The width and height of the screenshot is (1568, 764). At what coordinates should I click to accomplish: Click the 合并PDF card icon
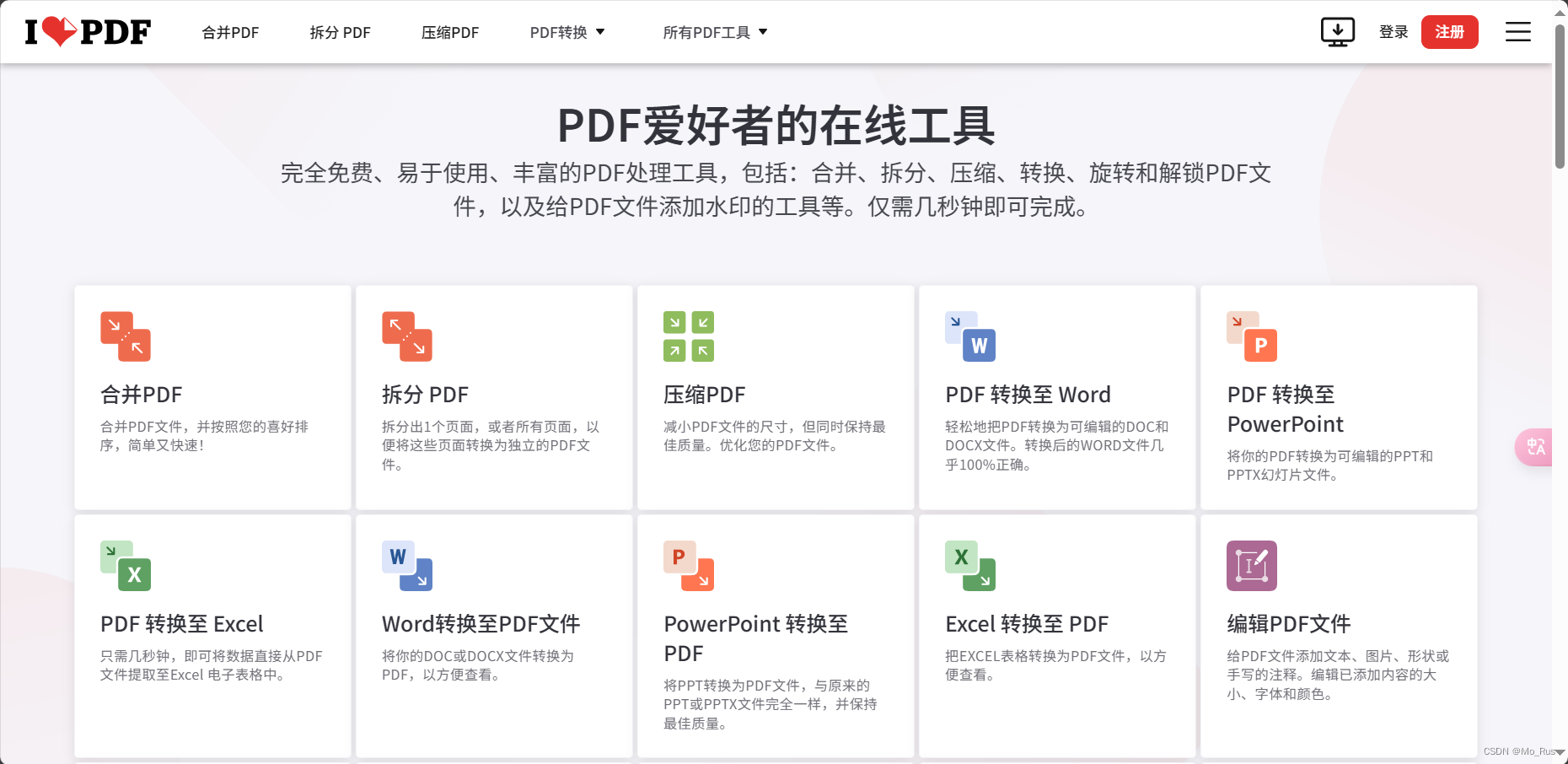(x=126, y=336)
